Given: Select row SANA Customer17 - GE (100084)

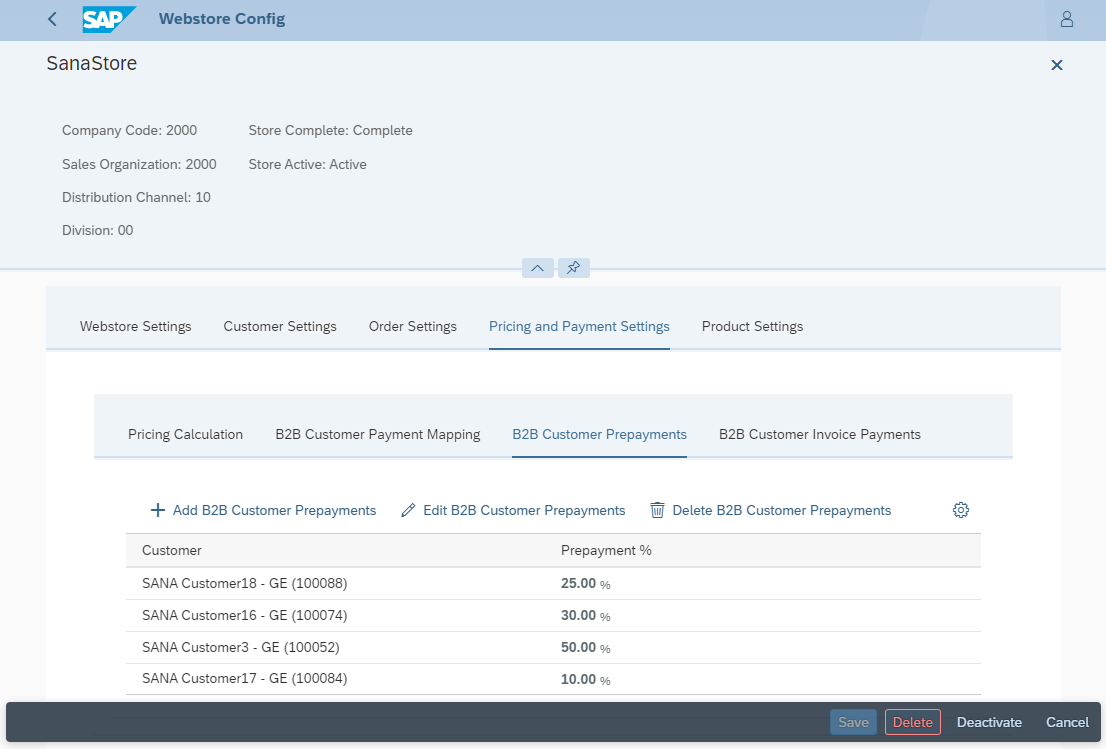Looking at the screenshot, I should (x=553, y=679).
